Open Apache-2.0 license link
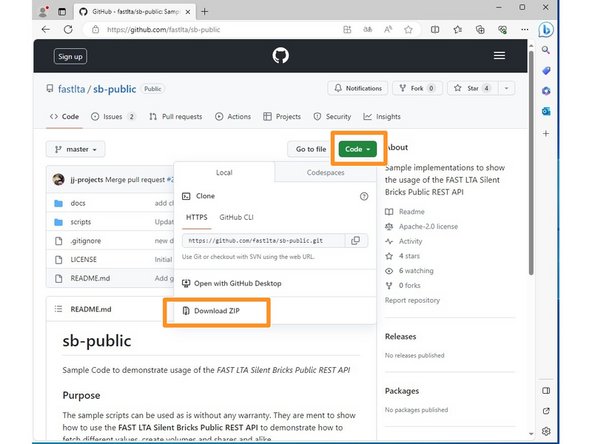This screenshot has width=592, height=444. tap(428, 227)
